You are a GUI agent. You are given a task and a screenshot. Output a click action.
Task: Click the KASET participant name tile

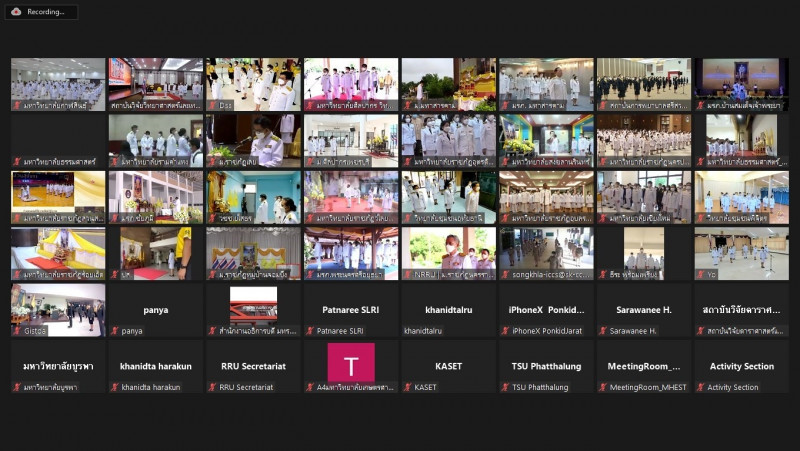[449, 366]
